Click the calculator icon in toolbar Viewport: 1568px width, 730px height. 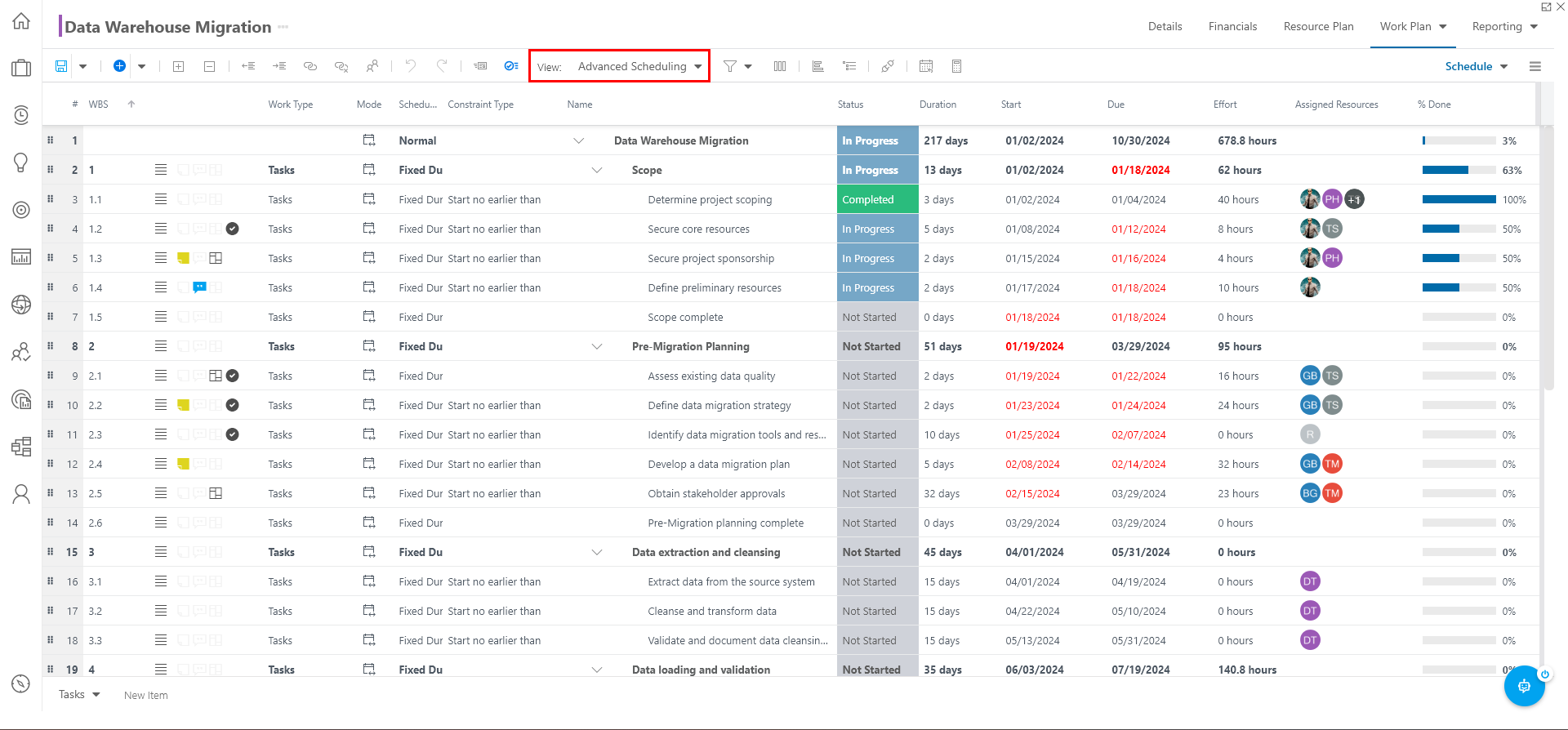[957, 66]
